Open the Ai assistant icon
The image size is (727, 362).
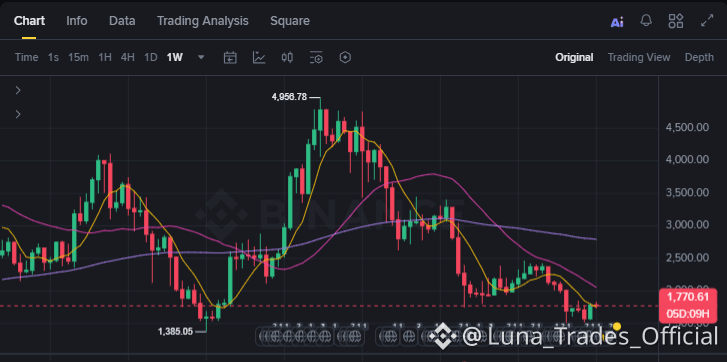(x=617, y=22)
